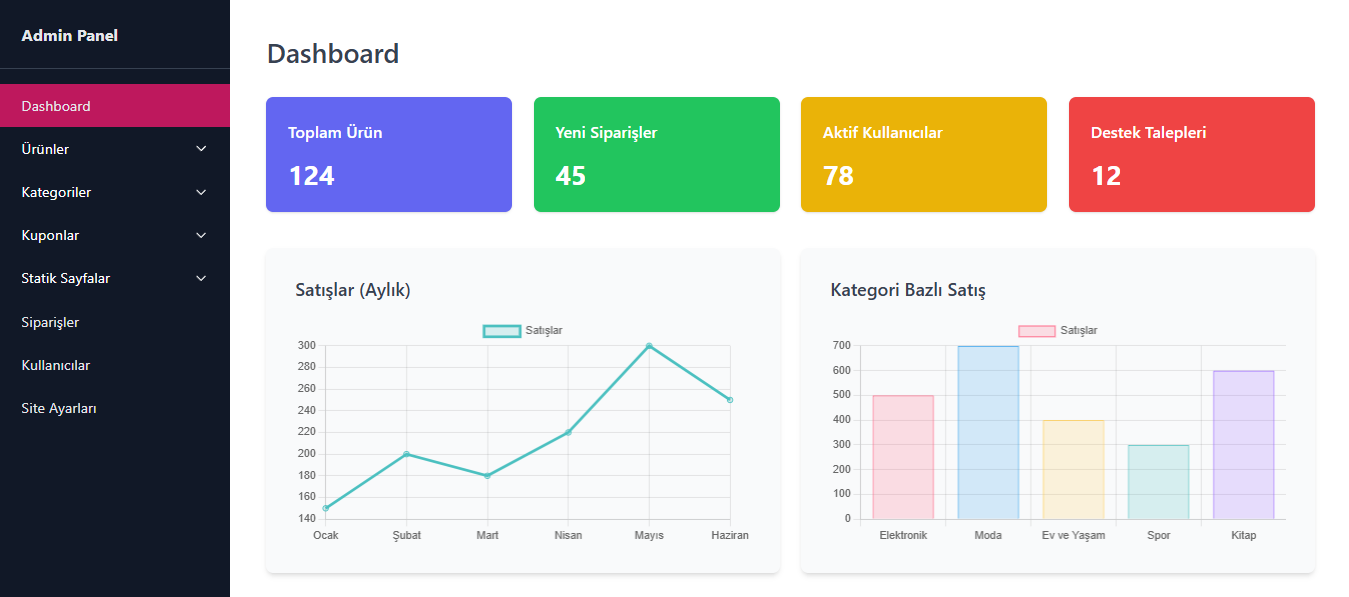Click the Admin Panel title
1349x597 pixels.
[69, 36]
